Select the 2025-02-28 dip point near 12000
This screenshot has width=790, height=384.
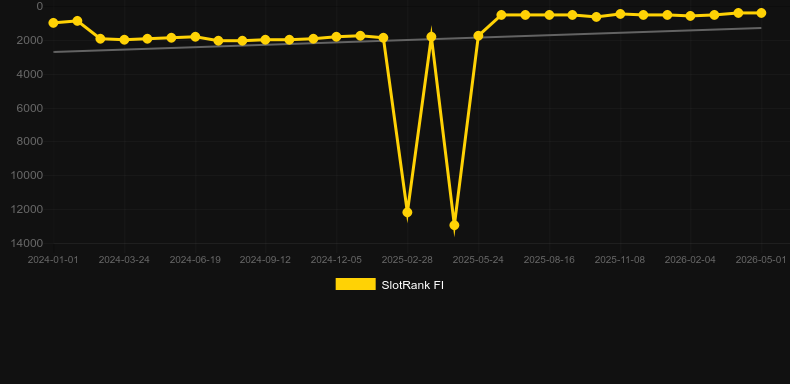(x=407, y=212)
